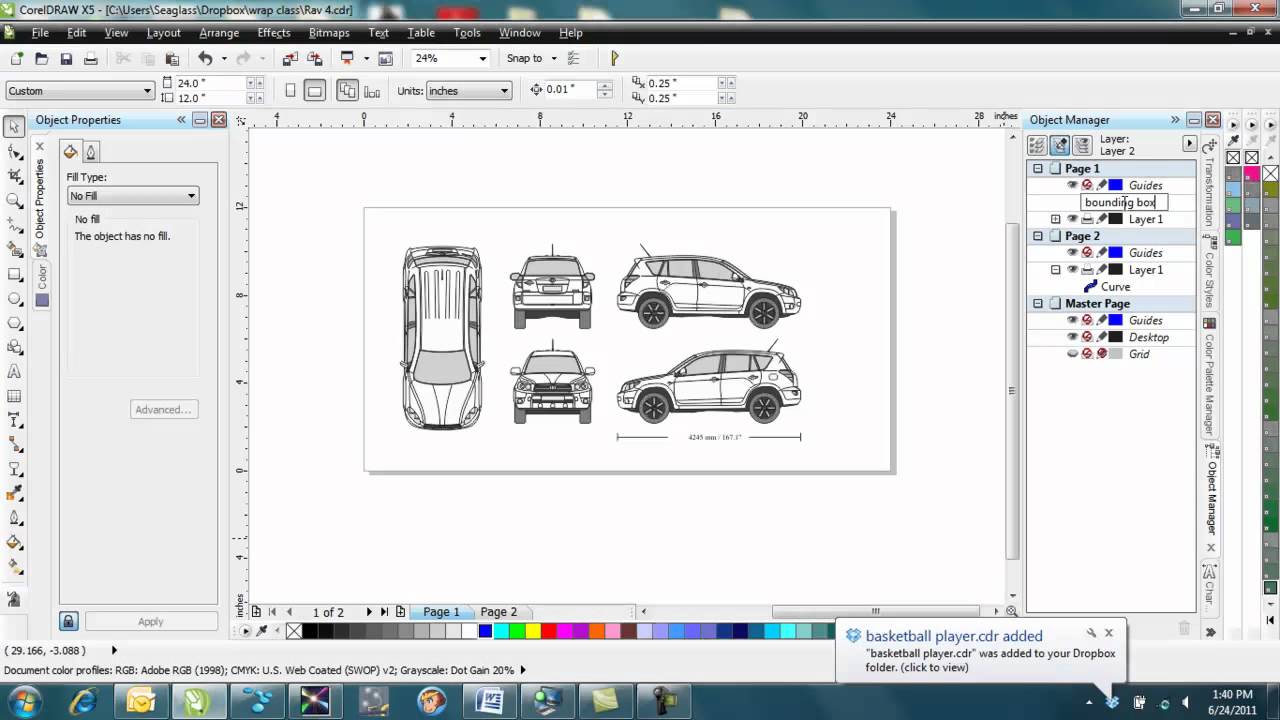Select the Table tool in the toolbox

[14, 396]
